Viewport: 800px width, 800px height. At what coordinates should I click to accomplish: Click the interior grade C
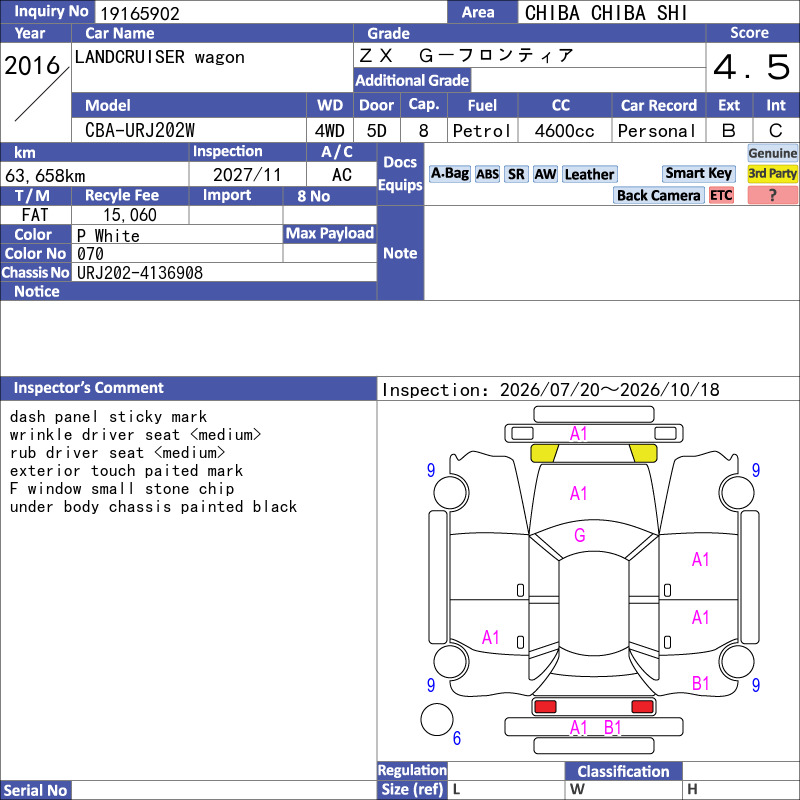776,131
